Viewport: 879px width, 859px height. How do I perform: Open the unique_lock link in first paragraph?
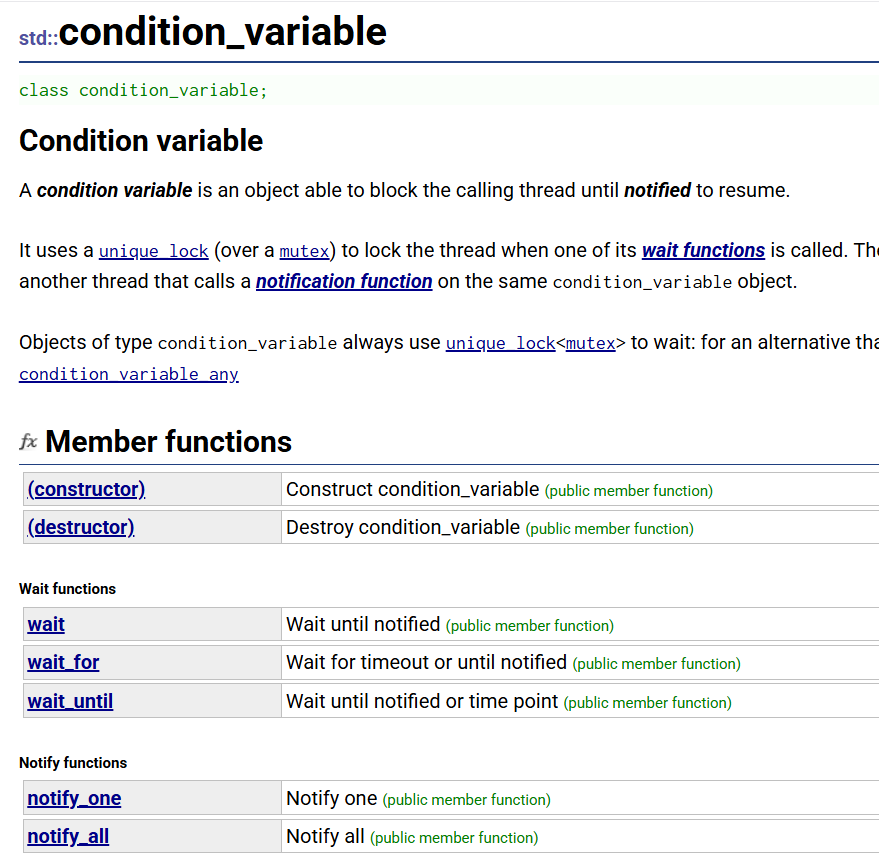pos(154,251)
